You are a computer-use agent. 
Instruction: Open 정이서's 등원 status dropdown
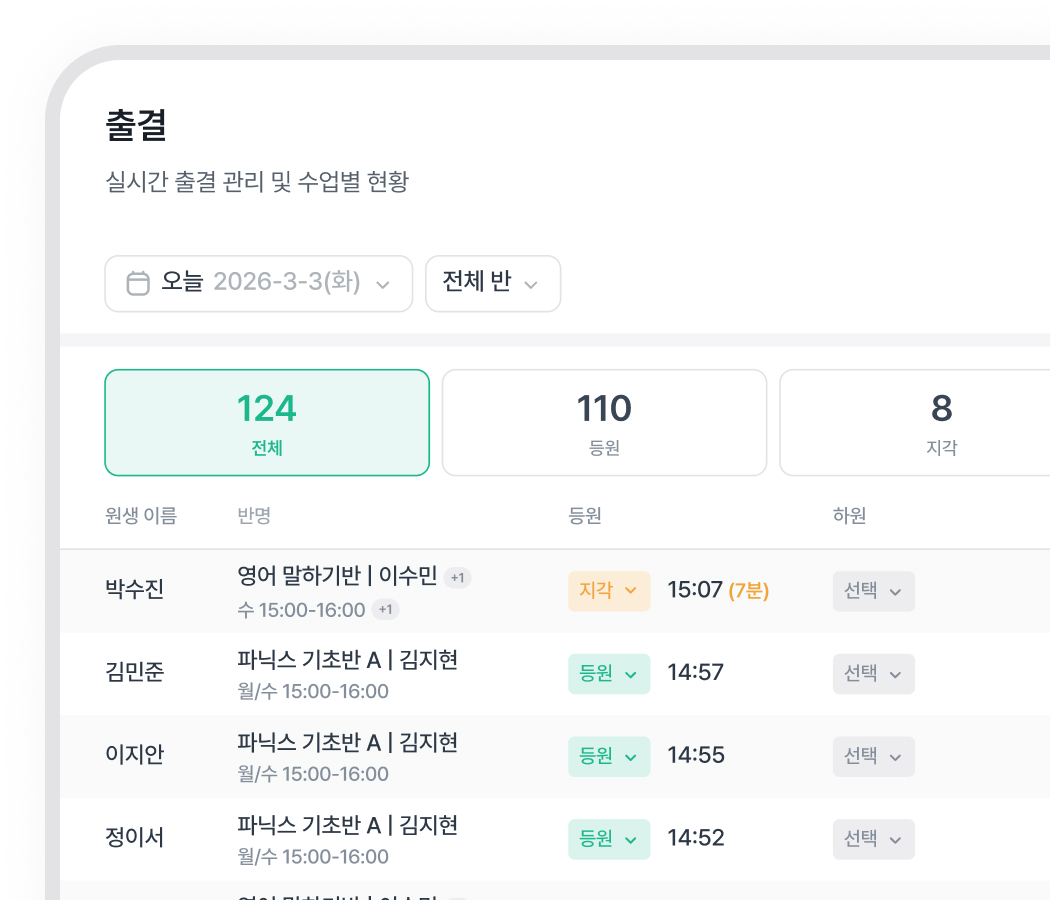point(608,840)
